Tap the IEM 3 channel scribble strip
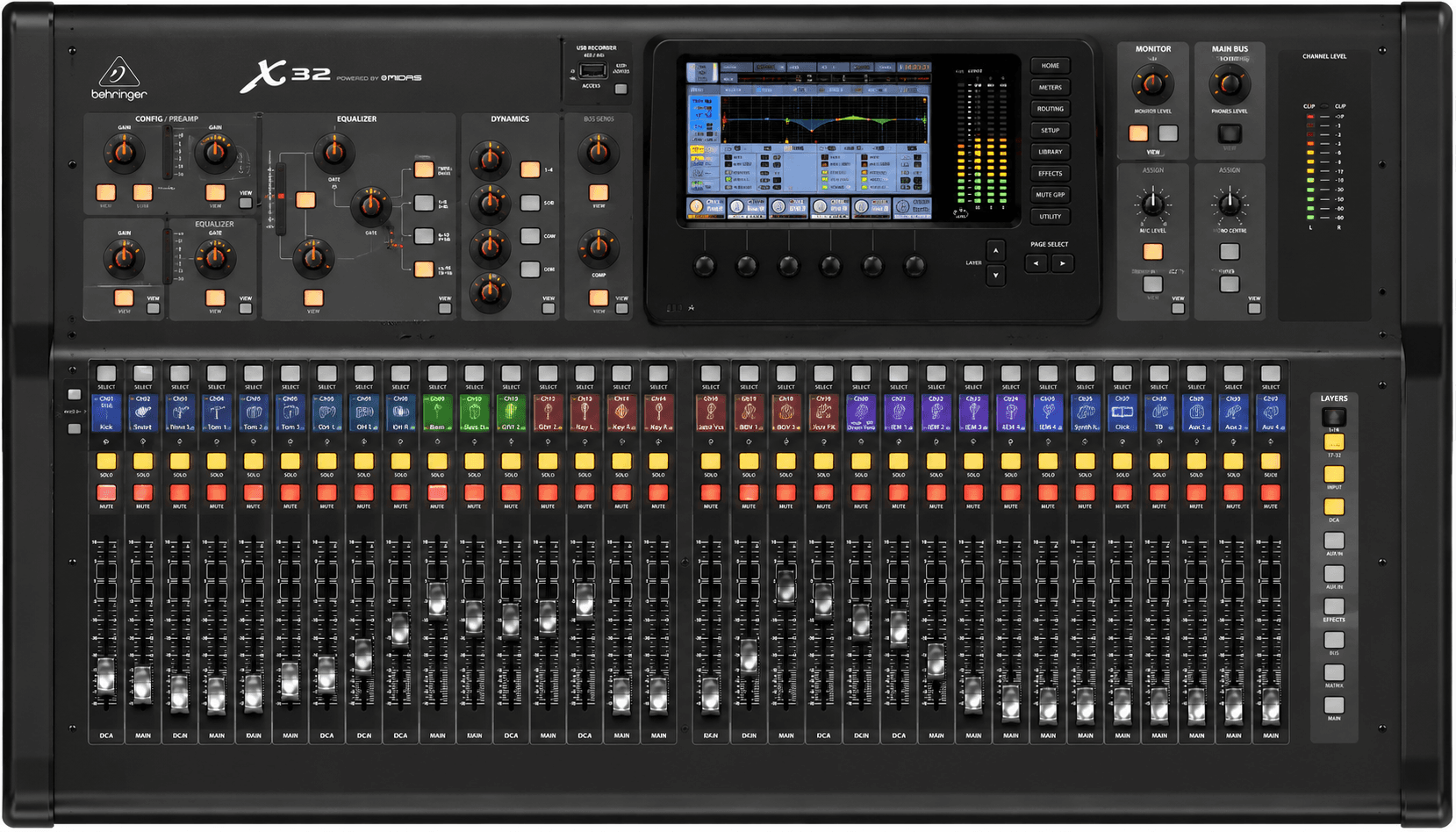This screenshot has height=832, width=1456. pos(973,412)
